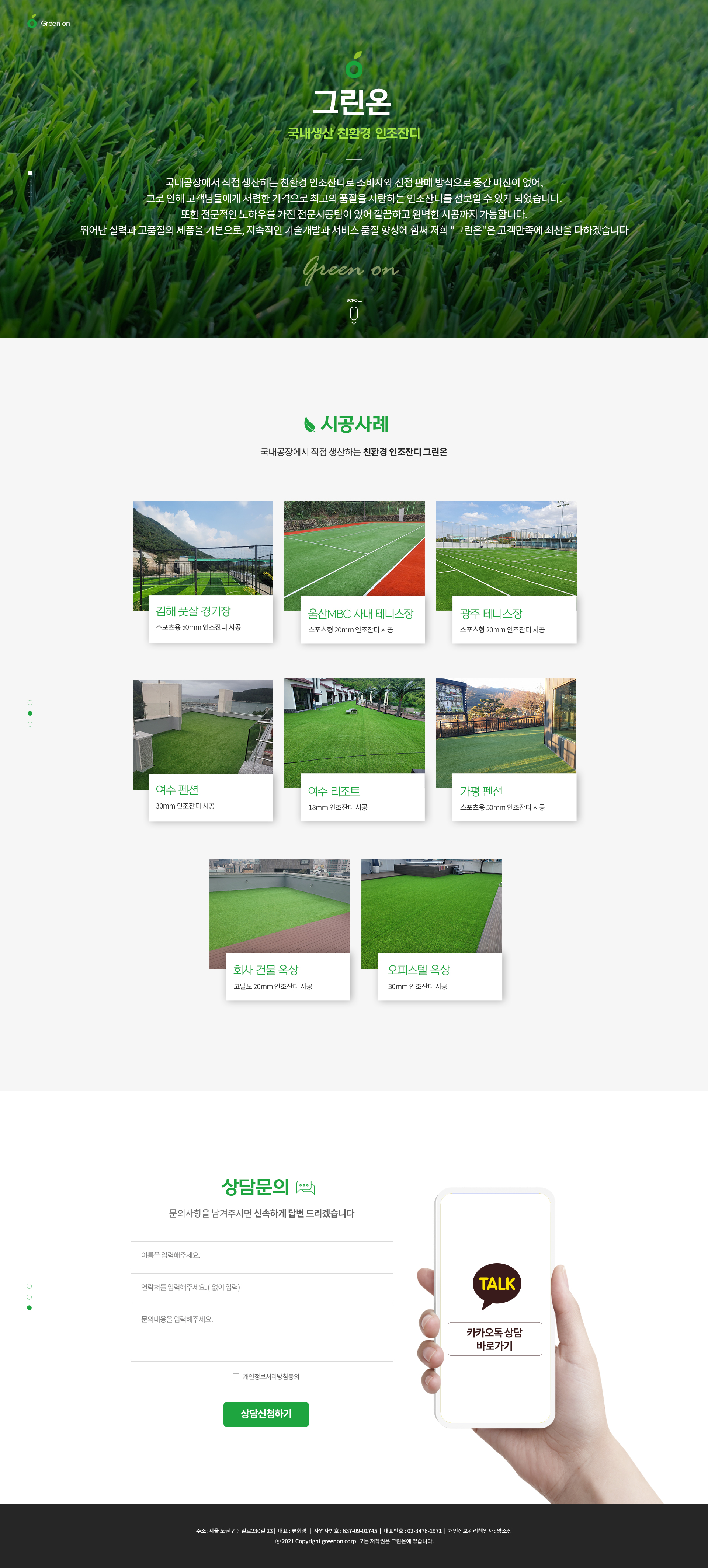
Task: Open 카카오톡 상담 바로가기 button
Action: (x=495, y=1338)
